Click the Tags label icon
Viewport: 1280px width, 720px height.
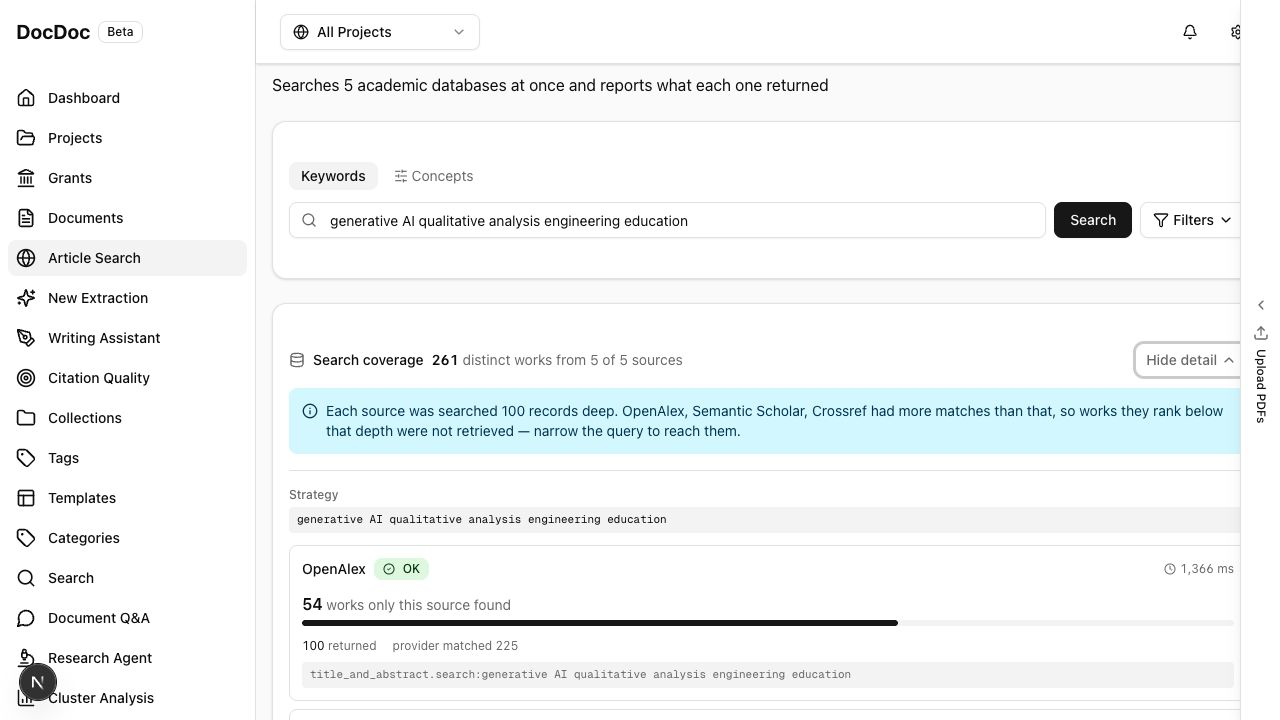click(27, 458)
